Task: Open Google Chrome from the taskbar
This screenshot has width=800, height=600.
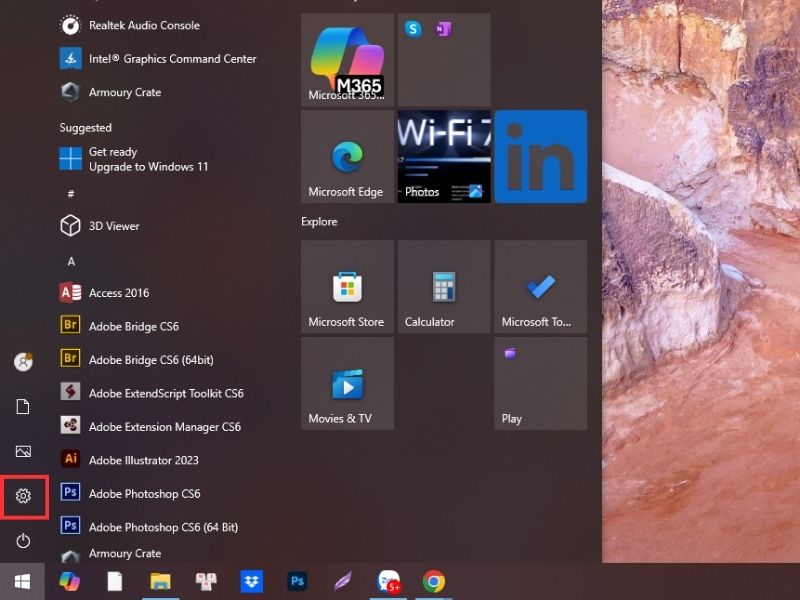Action: coord(433,581)
